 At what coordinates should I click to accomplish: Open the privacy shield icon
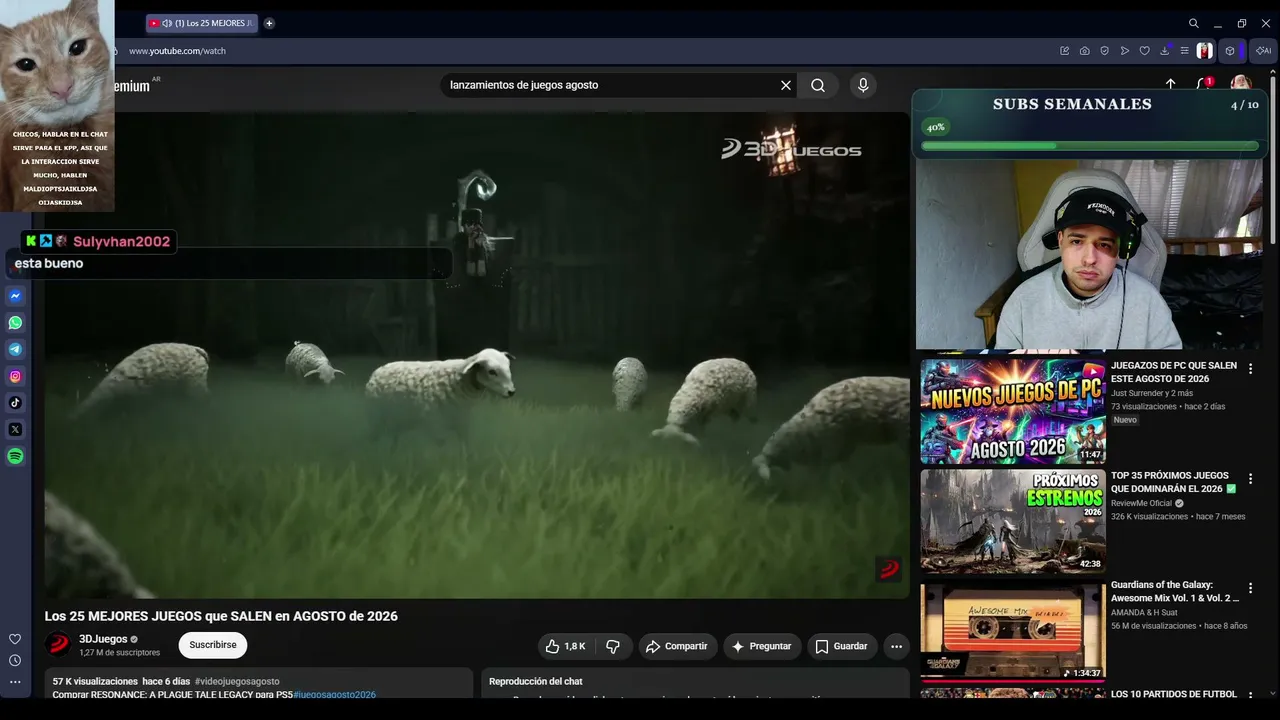click(1105, 51)
